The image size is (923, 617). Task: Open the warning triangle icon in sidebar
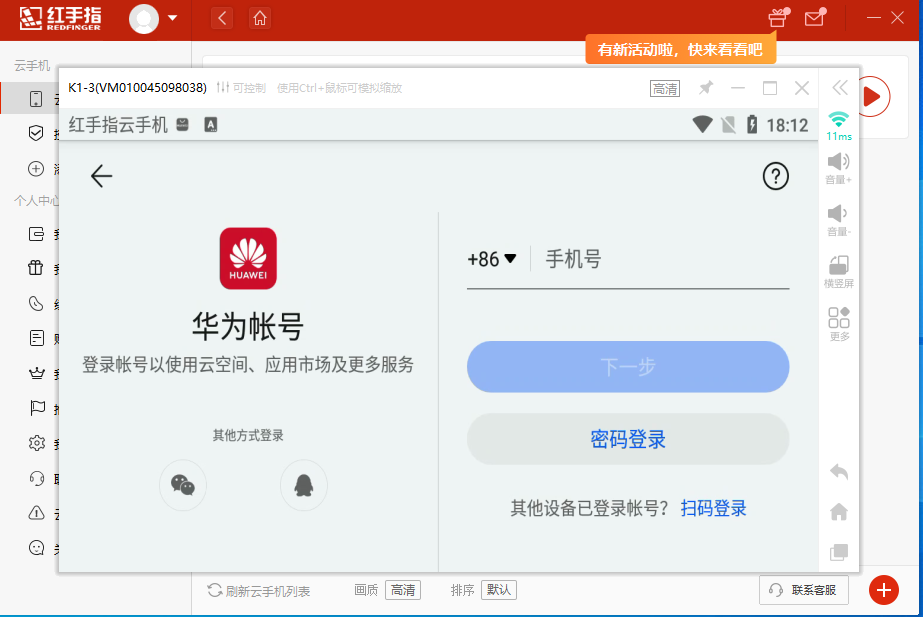pos(36,513)
